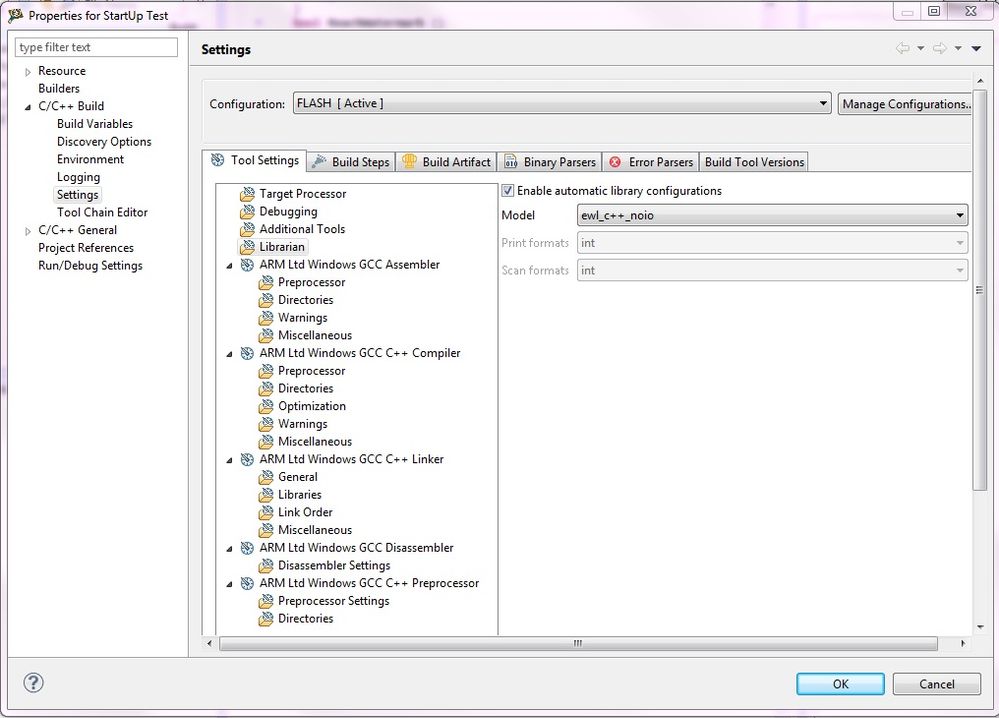Click the Libraries folder icon
999x718 pixels.
point(266,494)
